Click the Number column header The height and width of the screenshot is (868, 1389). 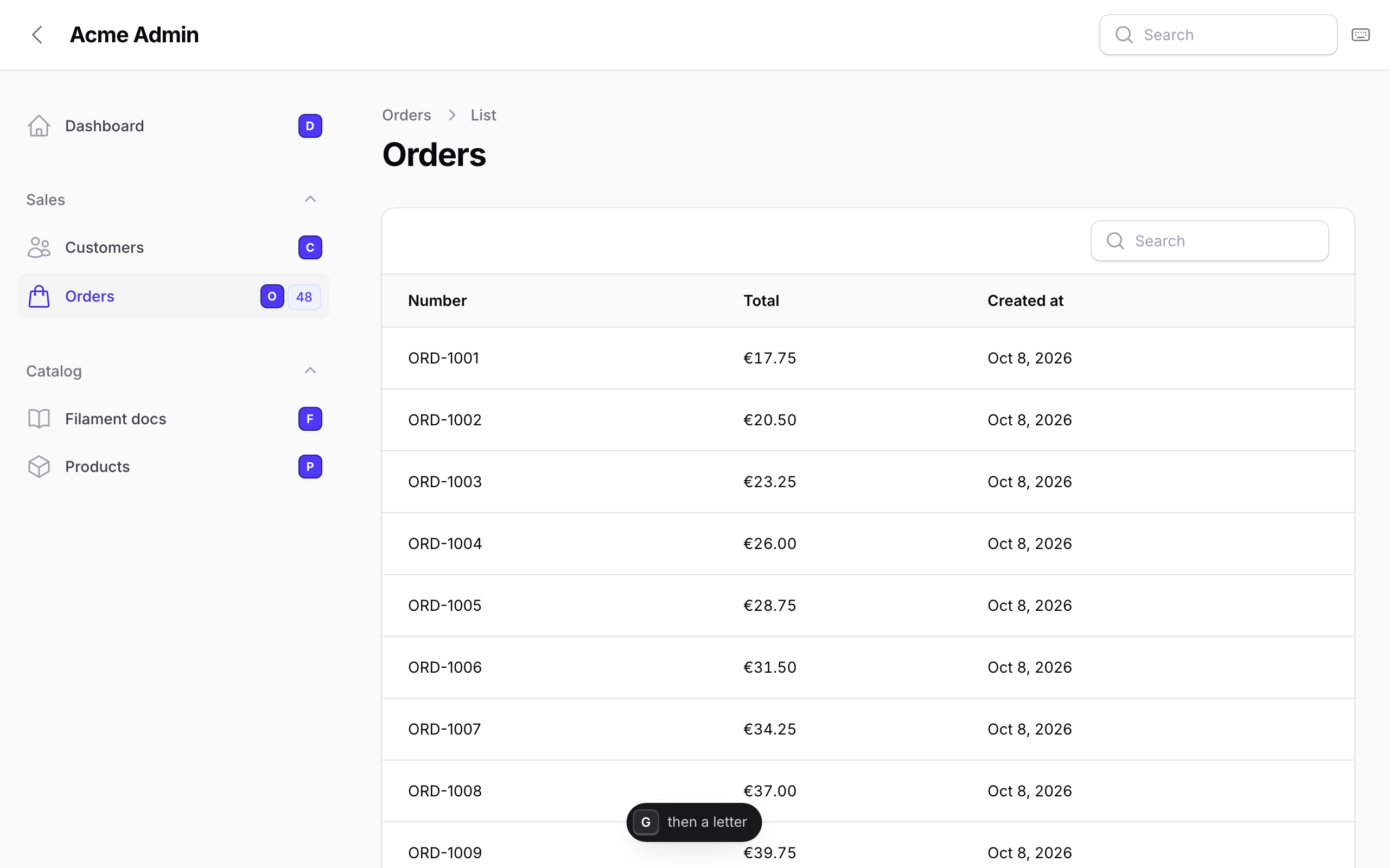point(437,301)
